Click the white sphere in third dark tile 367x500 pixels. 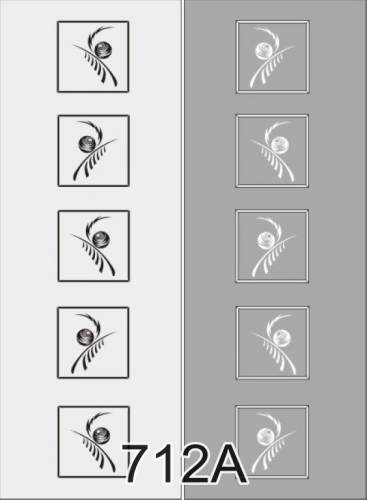click(266, 240)
